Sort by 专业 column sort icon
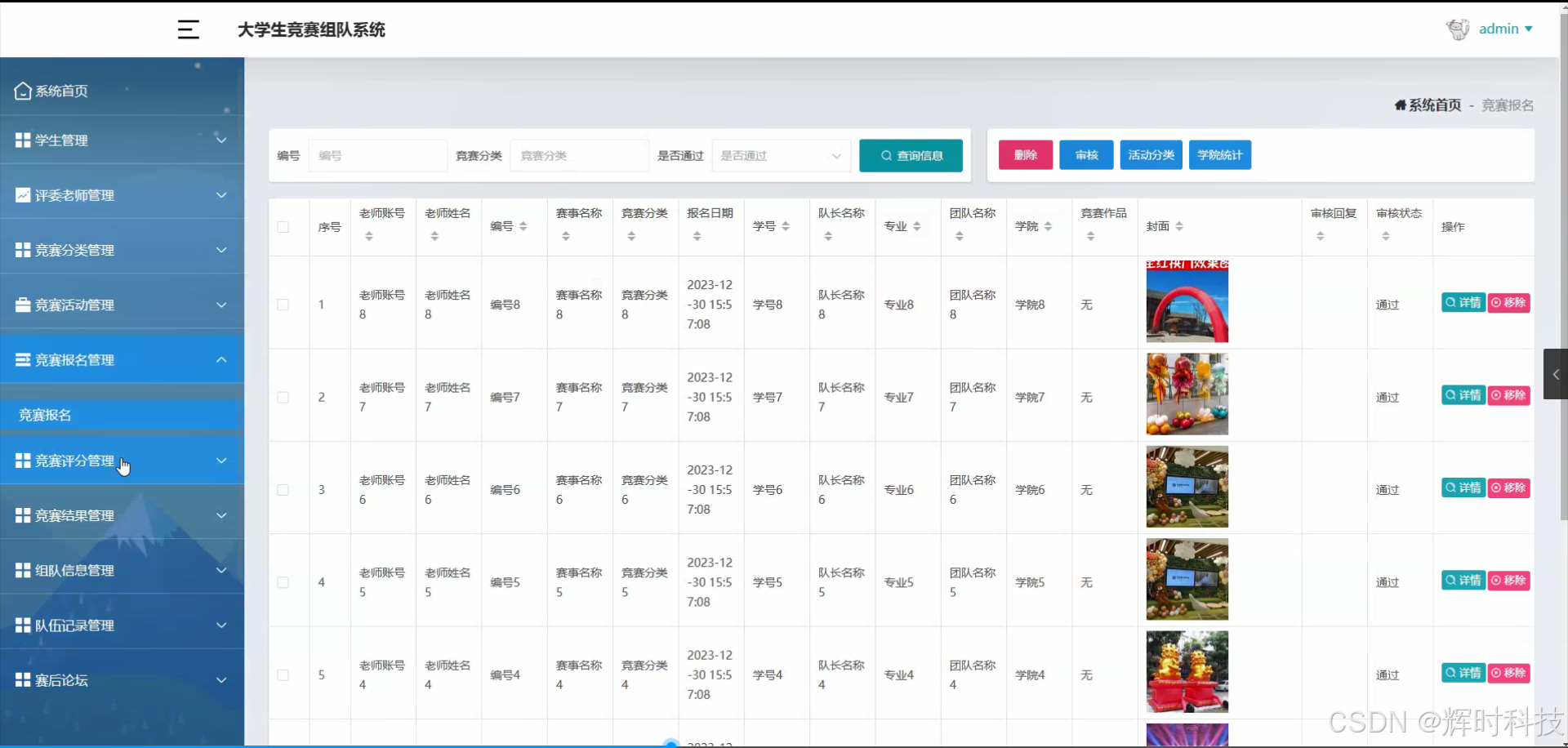The height and width of the screenshot is (748, 1568). 916,226
